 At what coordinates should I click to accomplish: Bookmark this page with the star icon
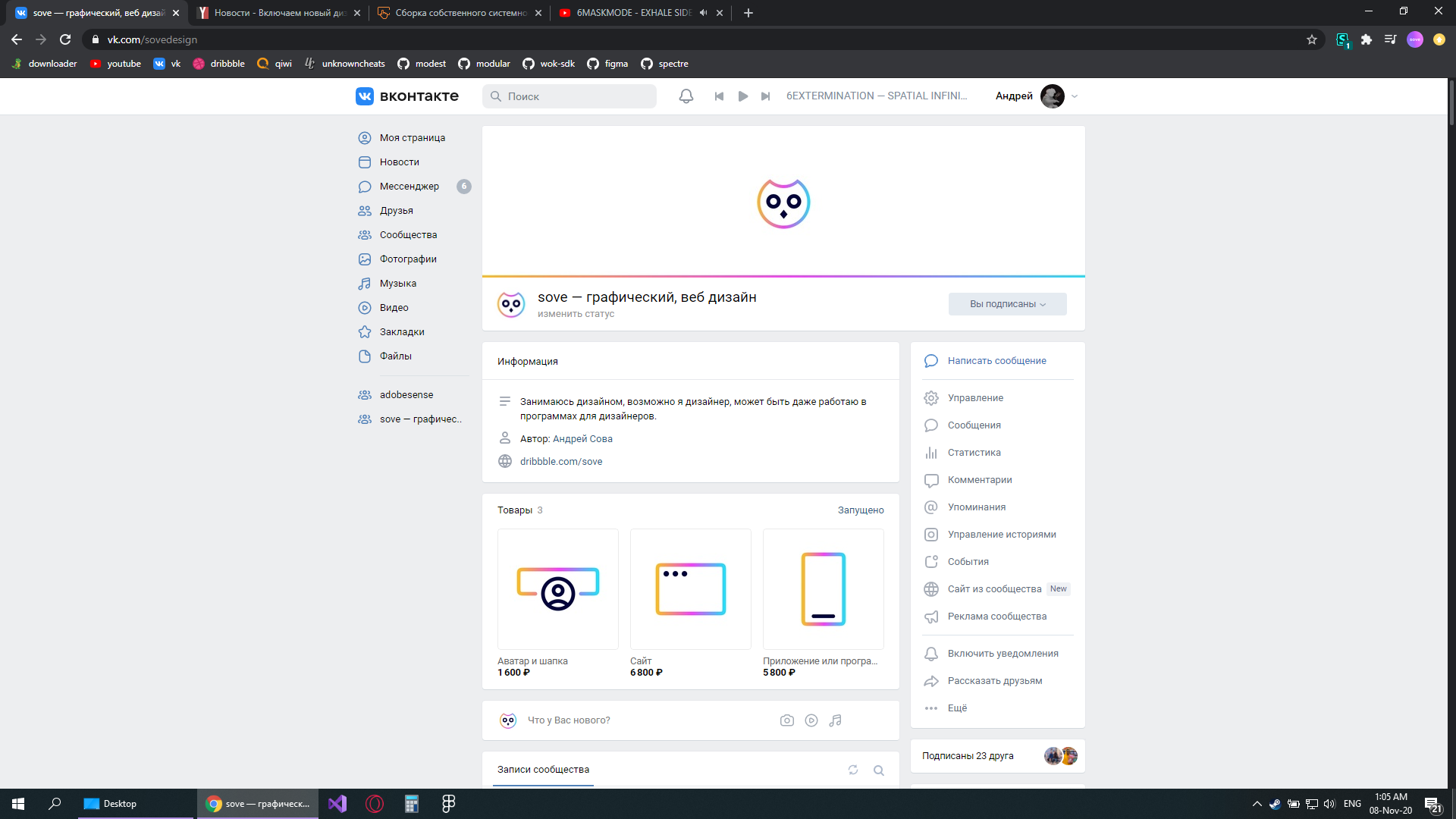[1312, 39]
